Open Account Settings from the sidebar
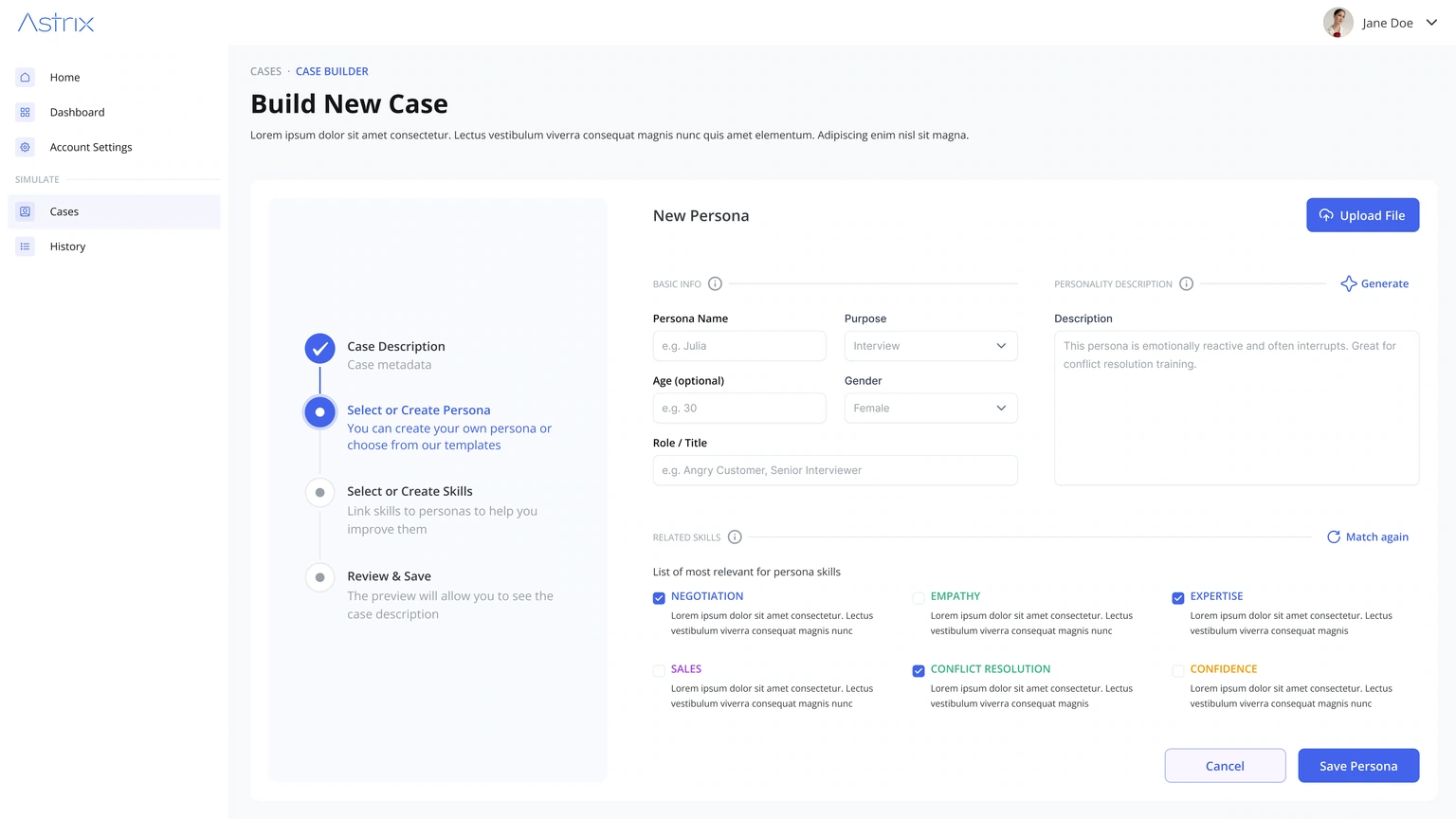 [114, 147]
